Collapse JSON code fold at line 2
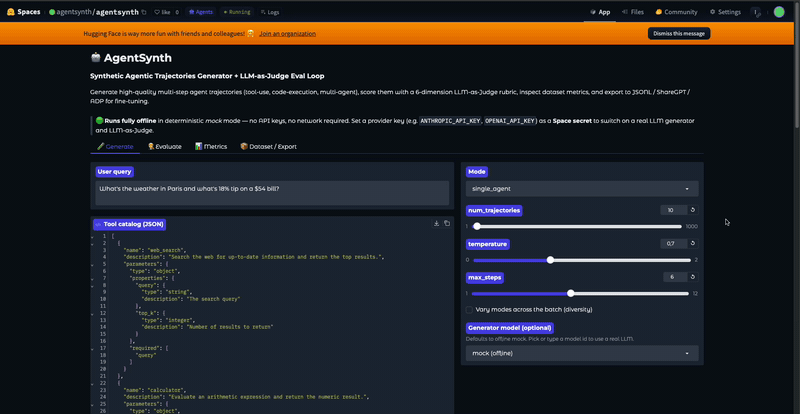Screen dimensions: 800x414 click(92, 243)
